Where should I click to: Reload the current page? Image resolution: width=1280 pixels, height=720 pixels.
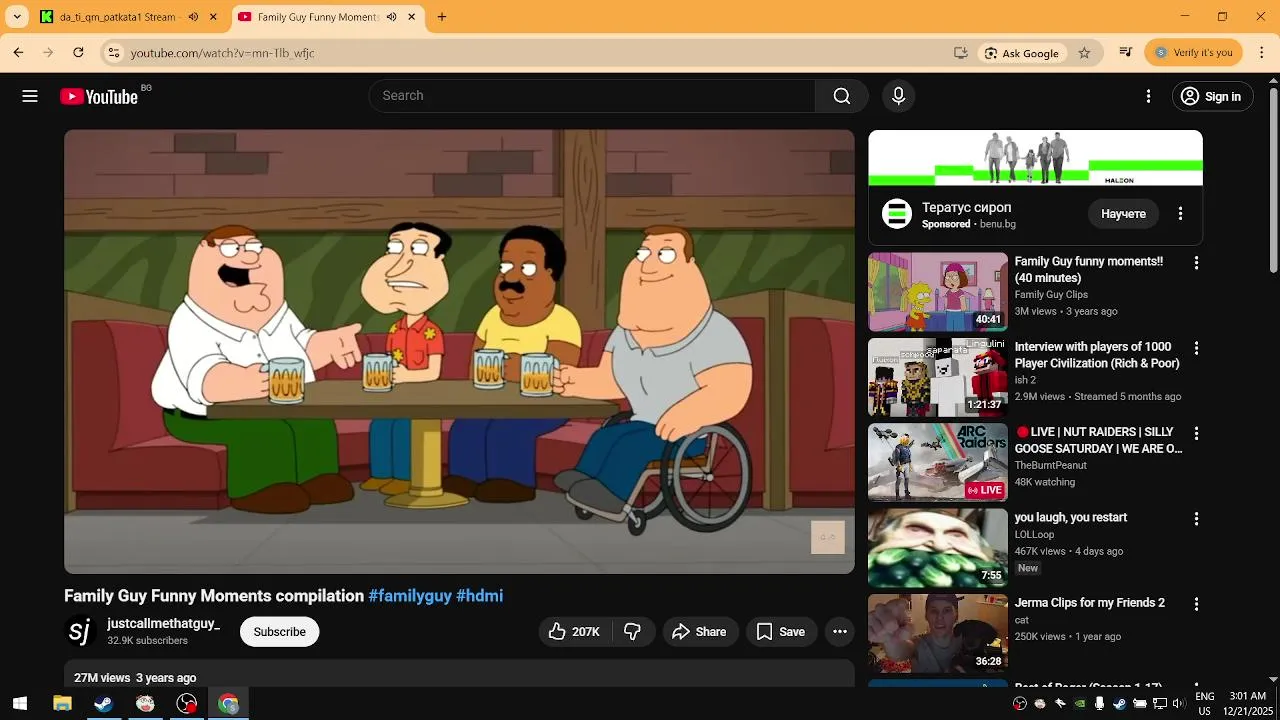click(x=78, y=53)
